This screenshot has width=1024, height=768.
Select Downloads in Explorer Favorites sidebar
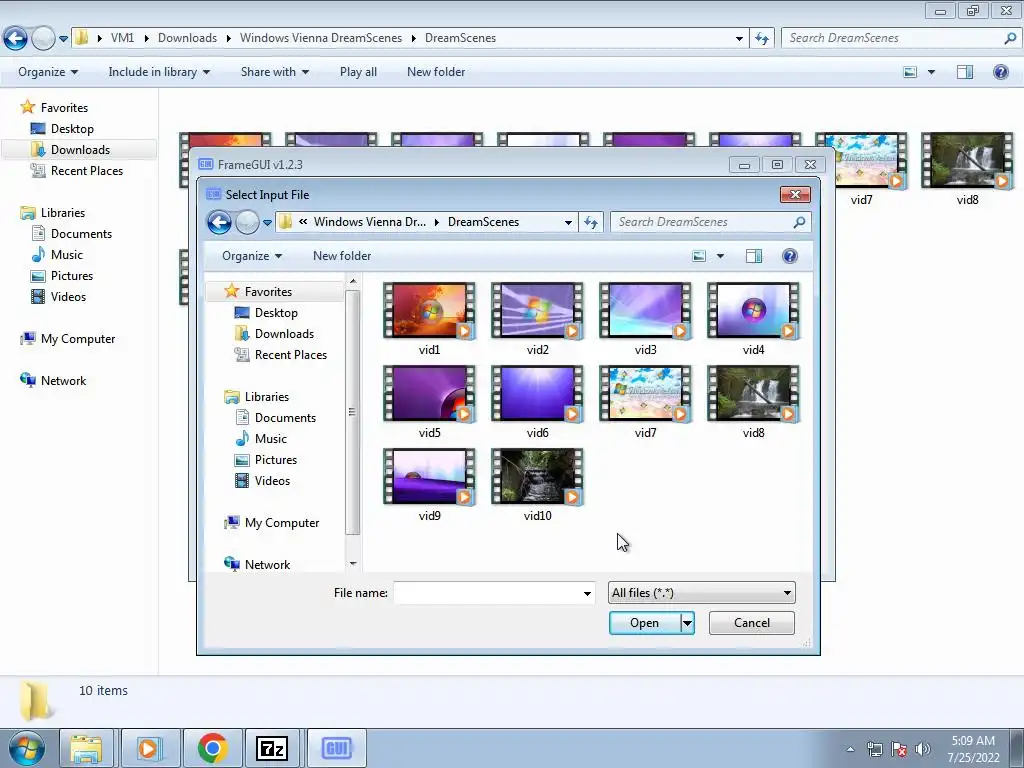(x=80, y=150)
